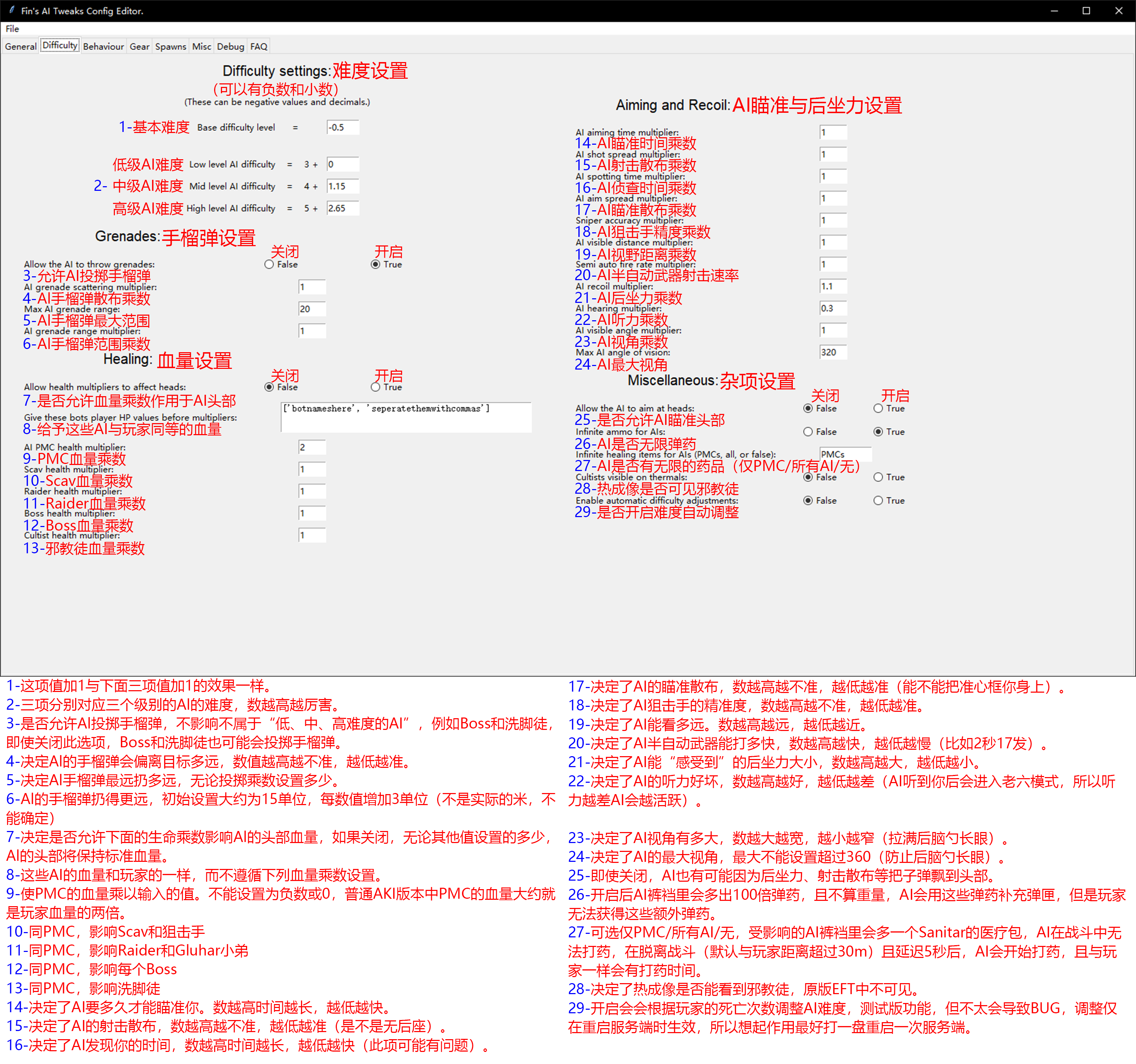Minimize the Config Editor window
1136x1064 pixels.
(x=1054, y=11)
